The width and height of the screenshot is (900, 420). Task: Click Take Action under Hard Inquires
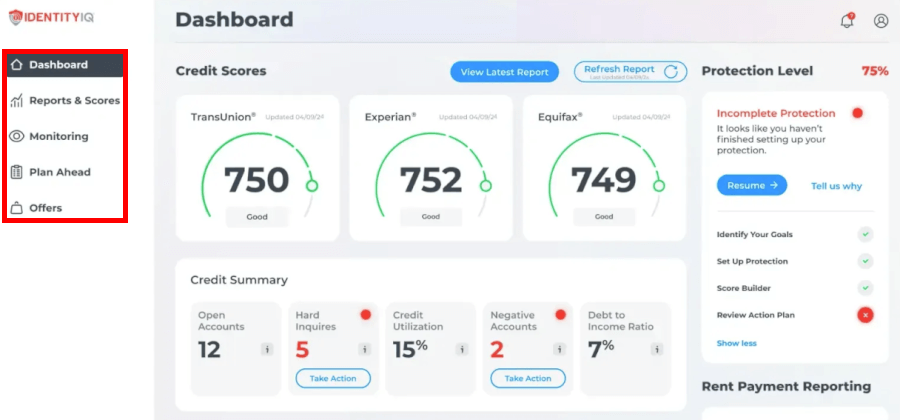click(x=333, y=378)
